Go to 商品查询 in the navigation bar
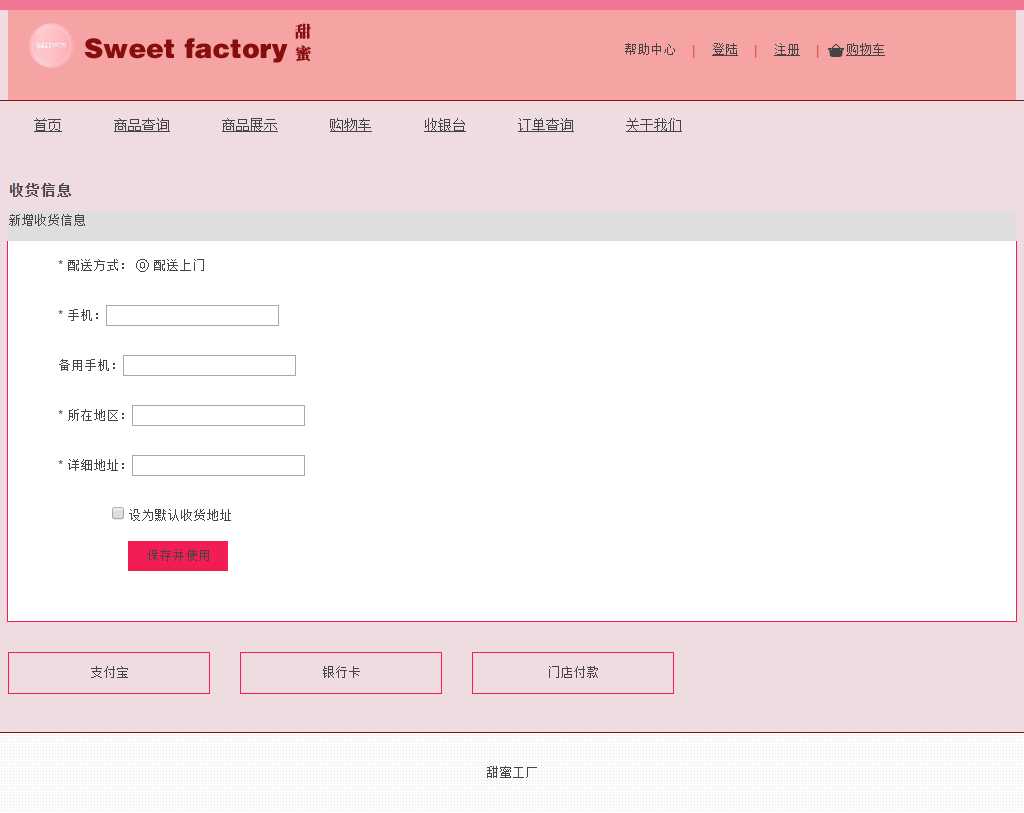Viewport: 1024px width, 813px height. (x=141, y=125)
